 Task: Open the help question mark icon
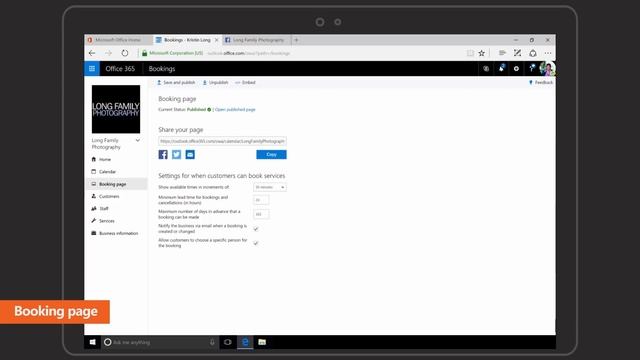pyautogui.click(x=531, y=69)
